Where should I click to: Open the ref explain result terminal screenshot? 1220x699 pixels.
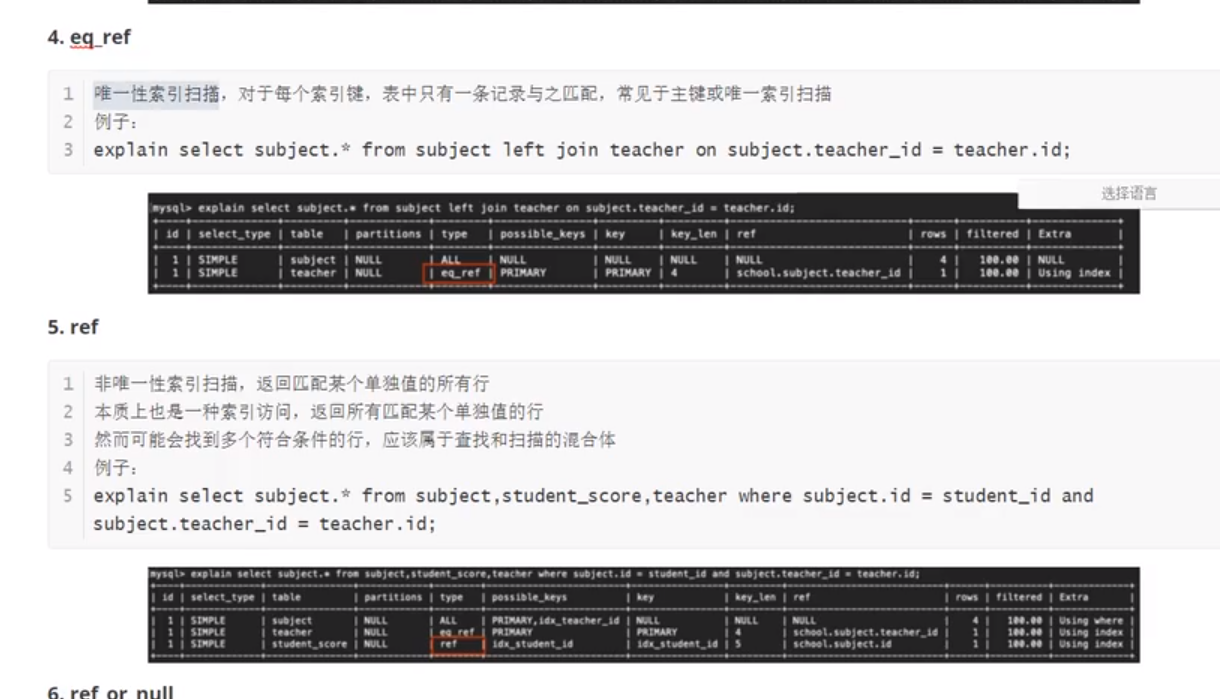pos(644,614)
